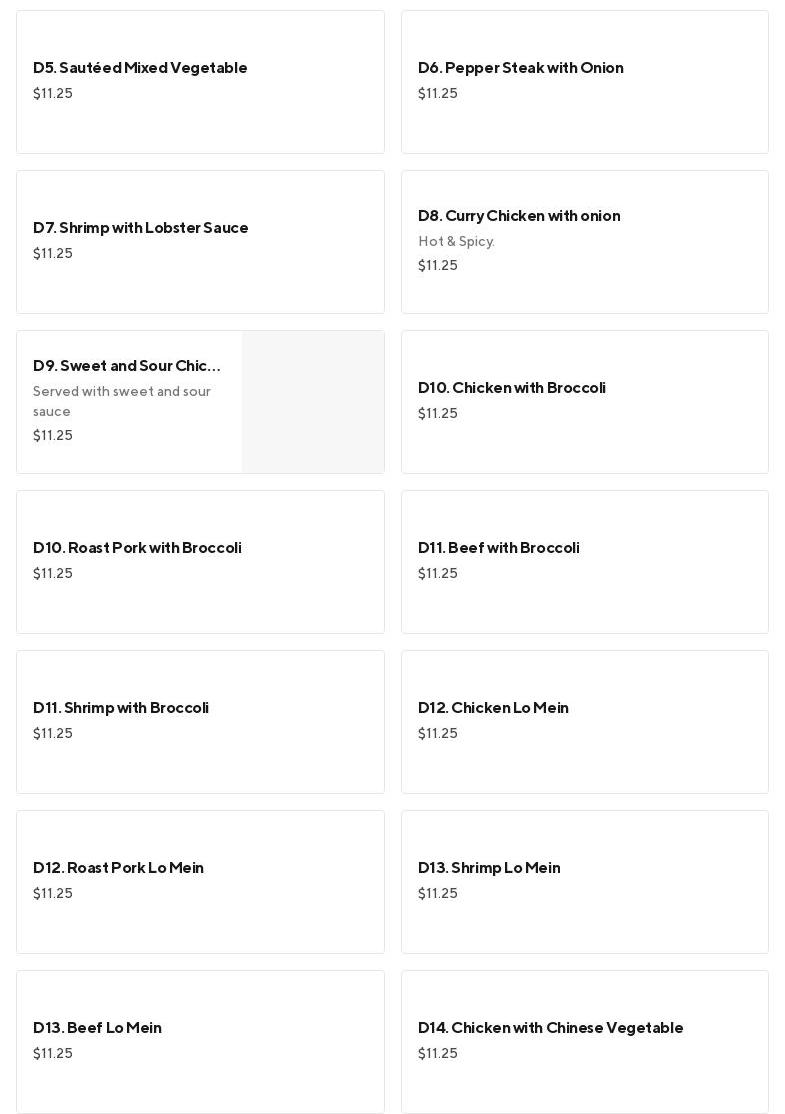
Task: Open D8. Curry Chicken with onion
Action: [x=519, y=216]
